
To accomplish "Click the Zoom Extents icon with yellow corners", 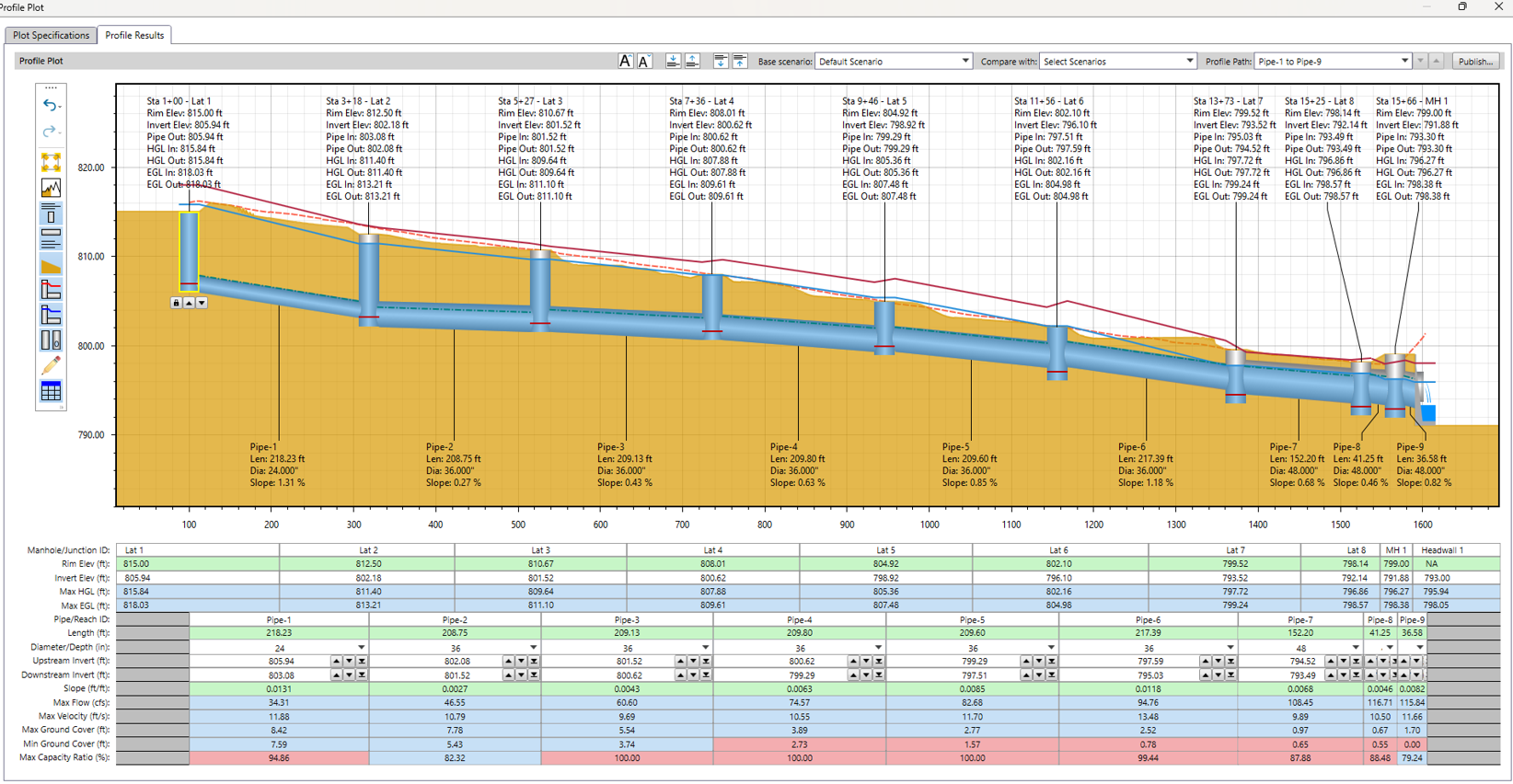I will point(51,163).
